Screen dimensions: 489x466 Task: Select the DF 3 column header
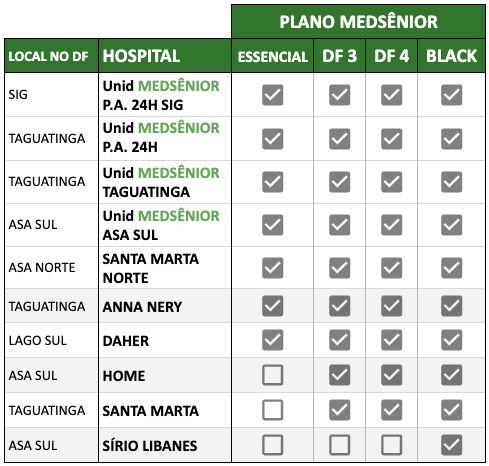pyautogui.click(x=339, y=56)
